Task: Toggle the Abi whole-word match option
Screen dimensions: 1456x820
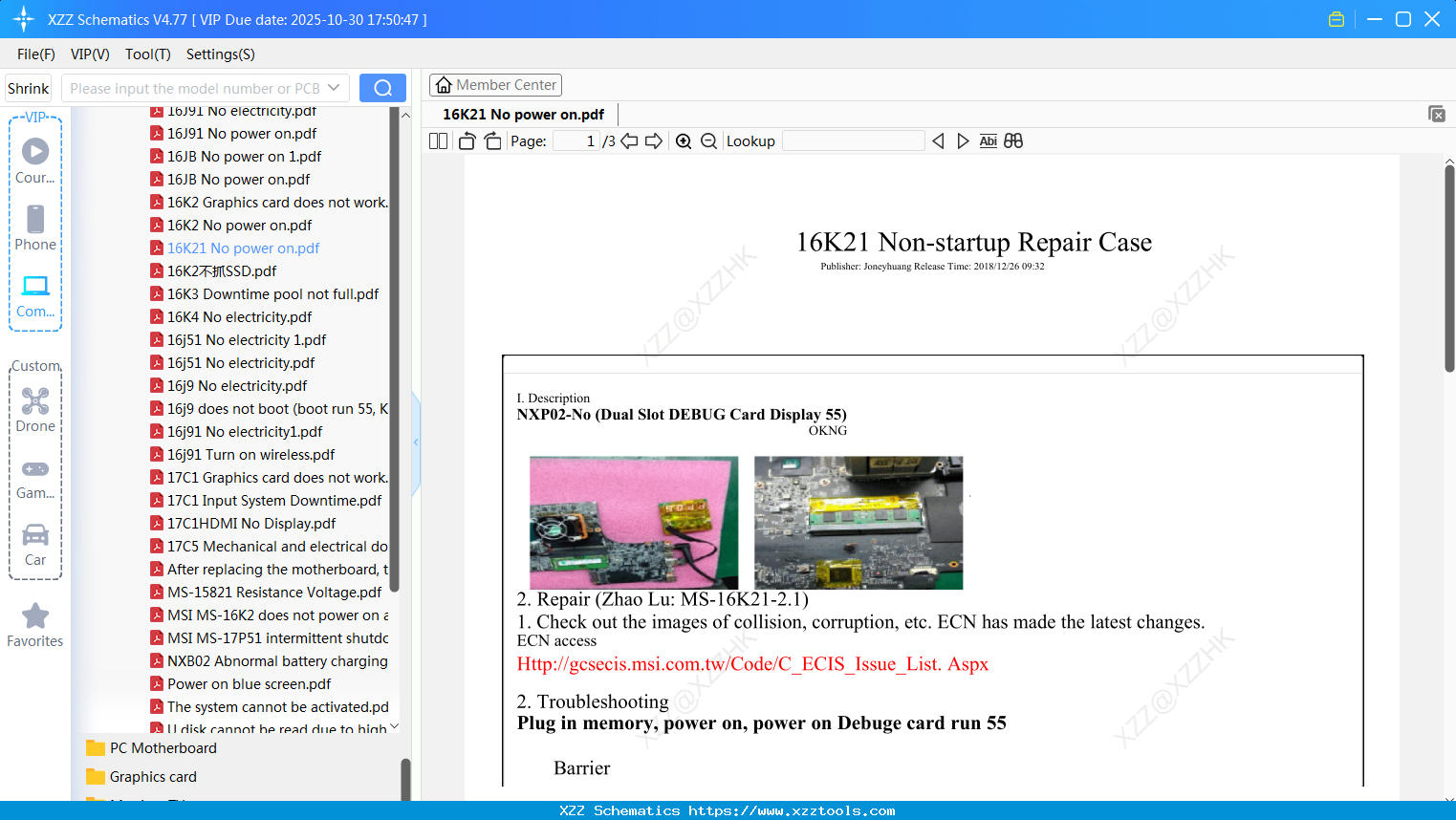Action: [x=989, y=141]
